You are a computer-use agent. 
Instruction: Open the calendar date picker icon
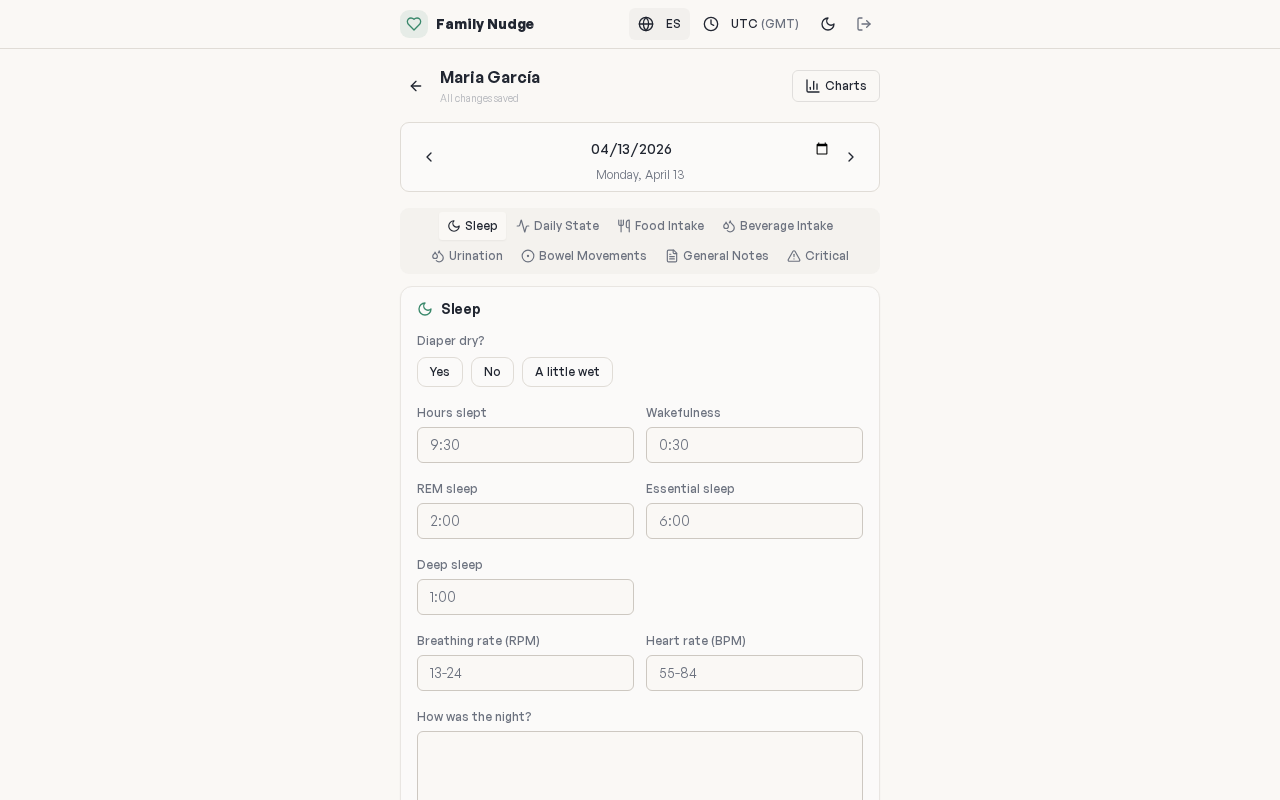(822, 149)
